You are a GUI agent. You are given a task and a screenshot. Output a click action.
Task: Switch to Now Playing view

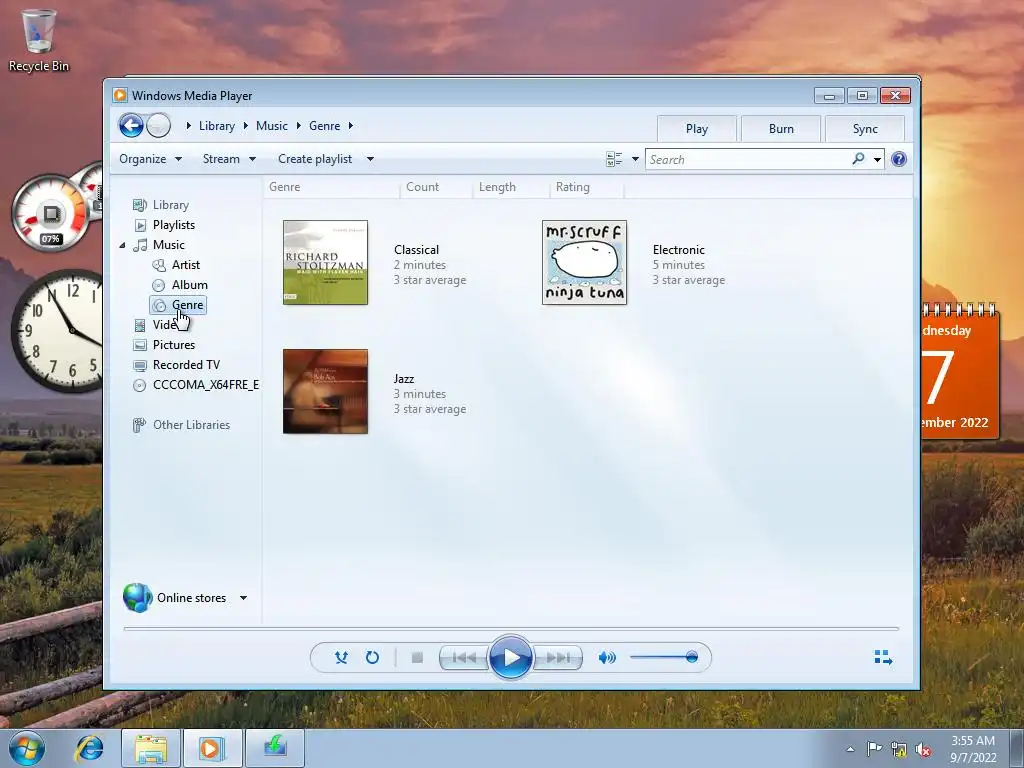point(883,657)
